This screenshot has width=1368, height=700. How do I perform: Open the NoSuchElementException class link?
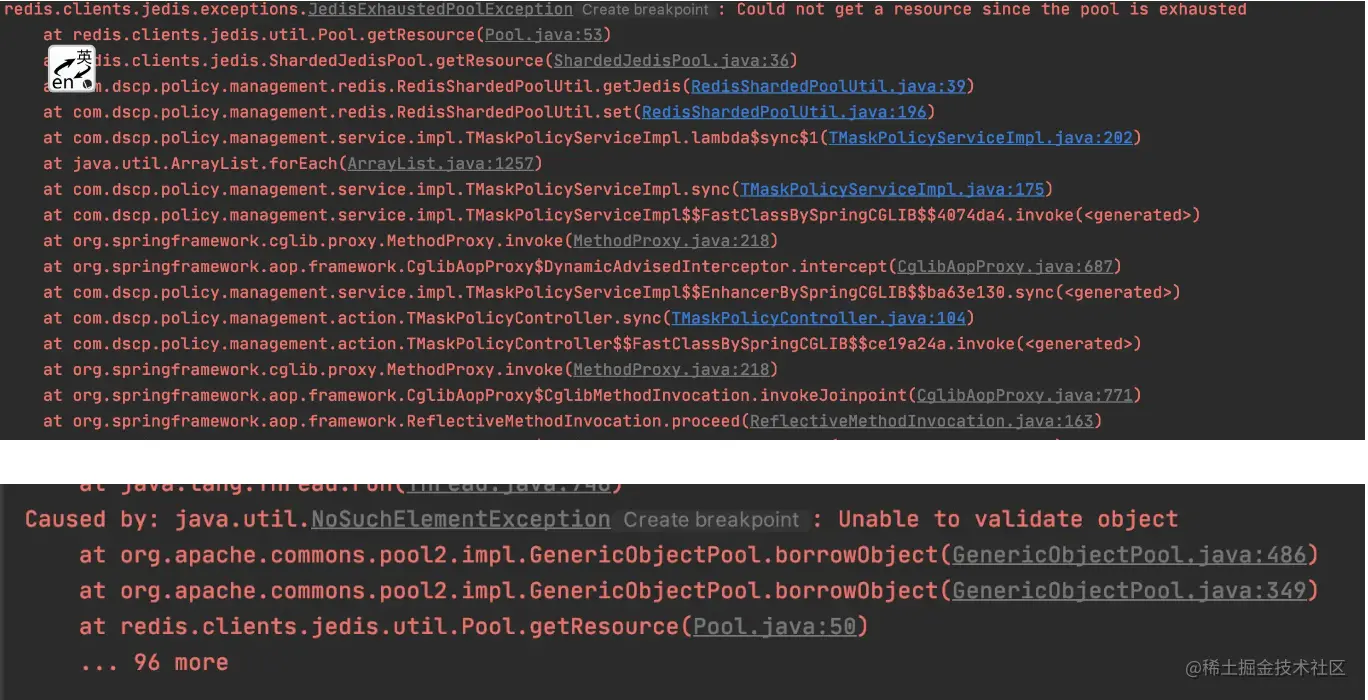[461, 519]
